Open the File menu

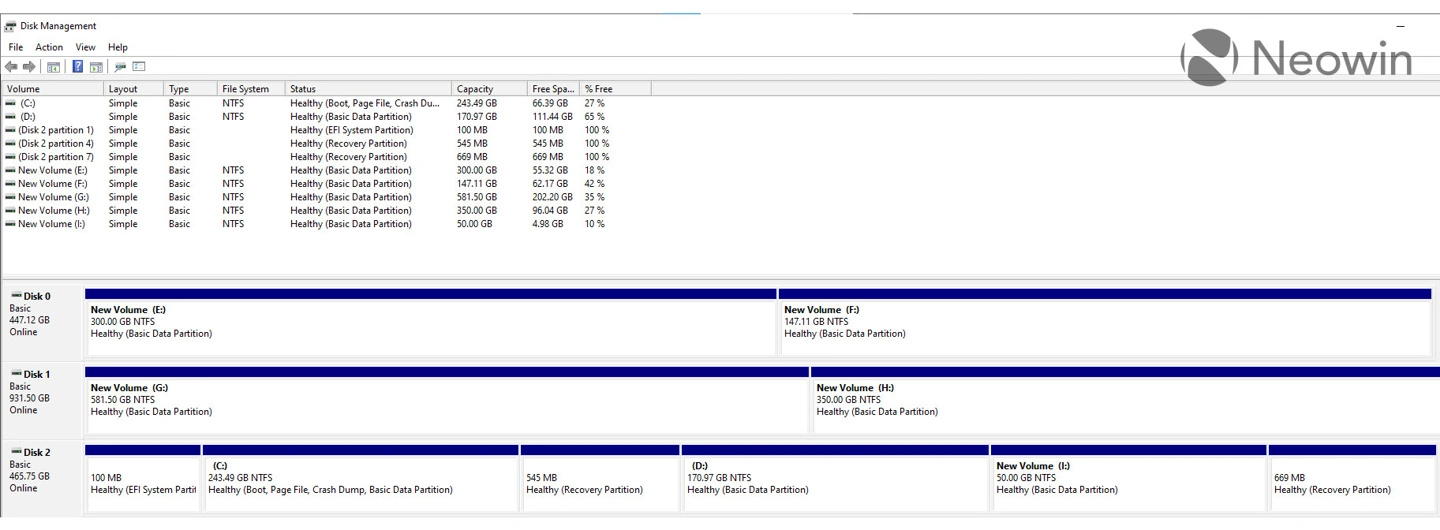click(x=16, y=47)
